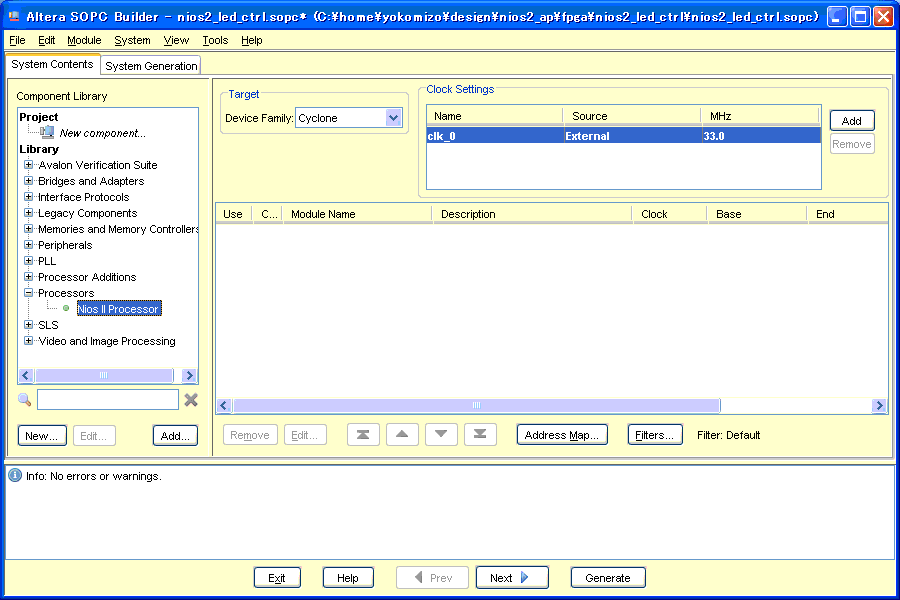The height and width of the screenshot is (600, 900).
Task: Click New... button under component library
Action: (x=42, y=436)
